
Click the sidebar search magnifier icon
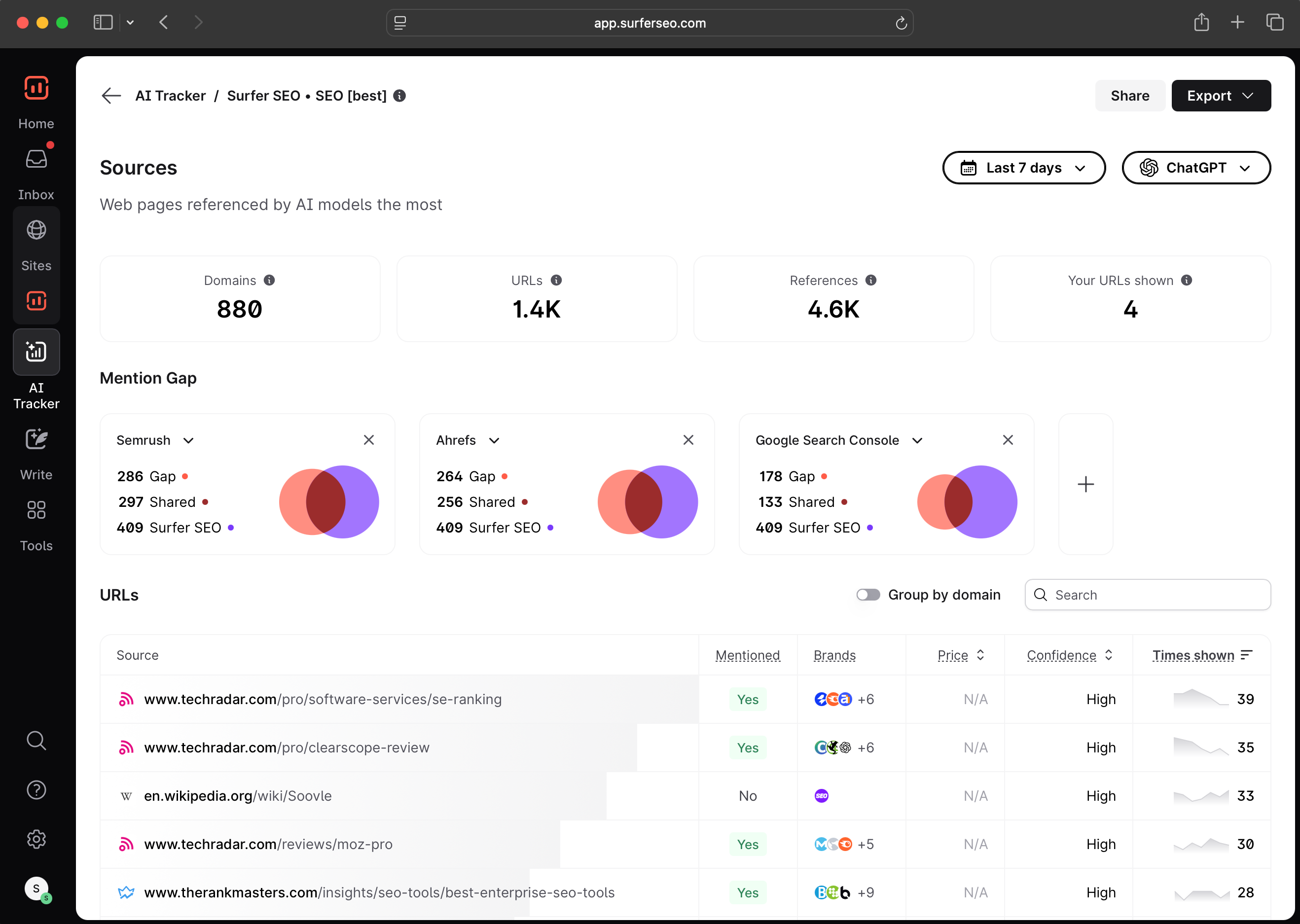tap(36, 741)
